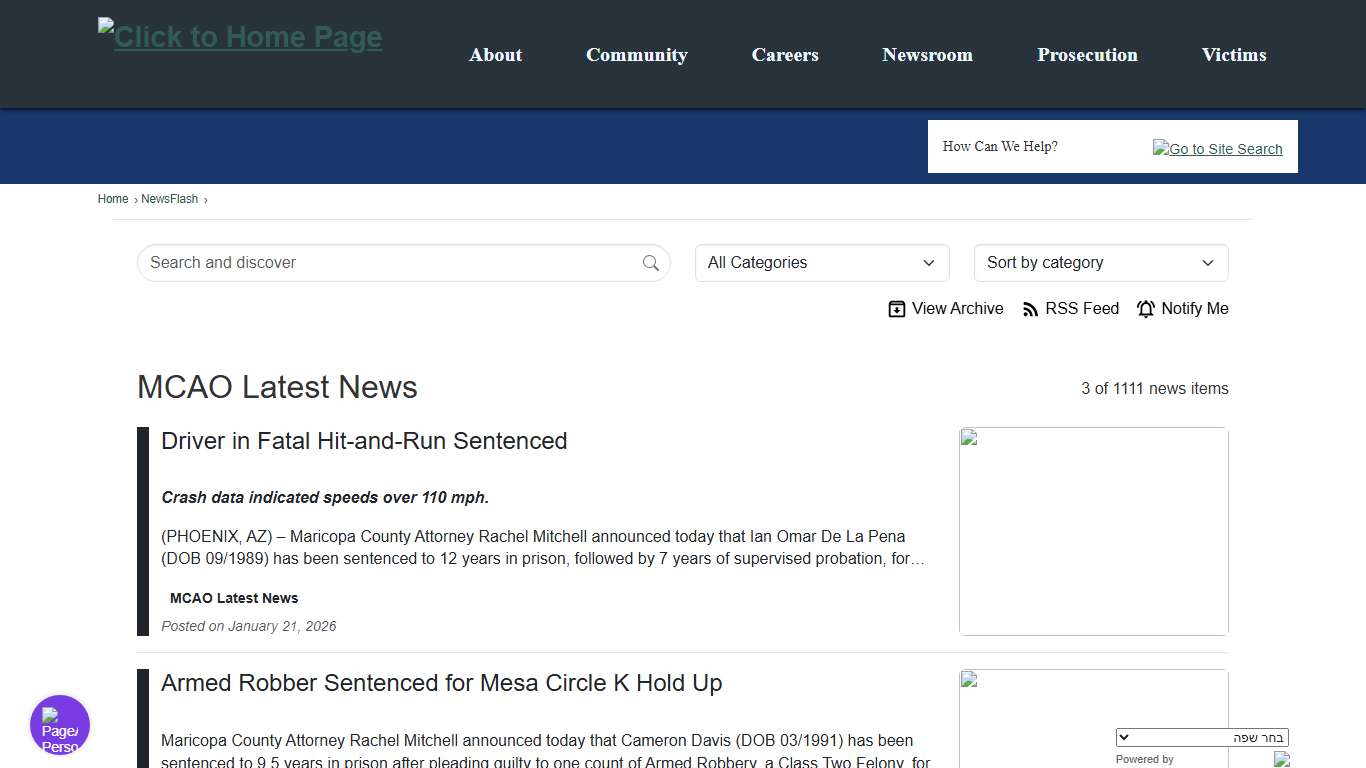Open the Go to Site Search icon
1366x768 pixels.
[1217, 148]
